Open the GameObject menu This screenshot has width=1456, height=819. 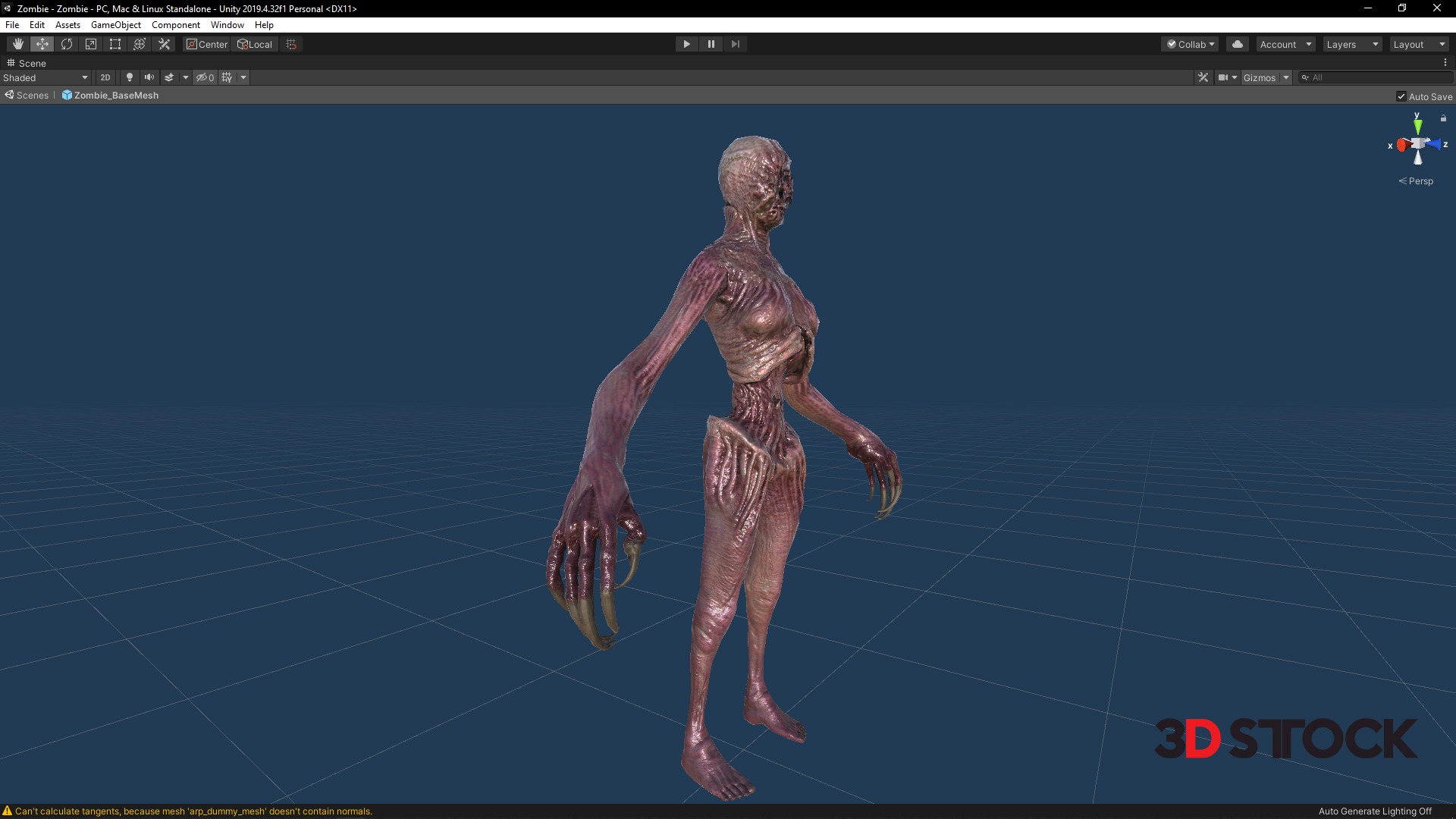[115, 25]
